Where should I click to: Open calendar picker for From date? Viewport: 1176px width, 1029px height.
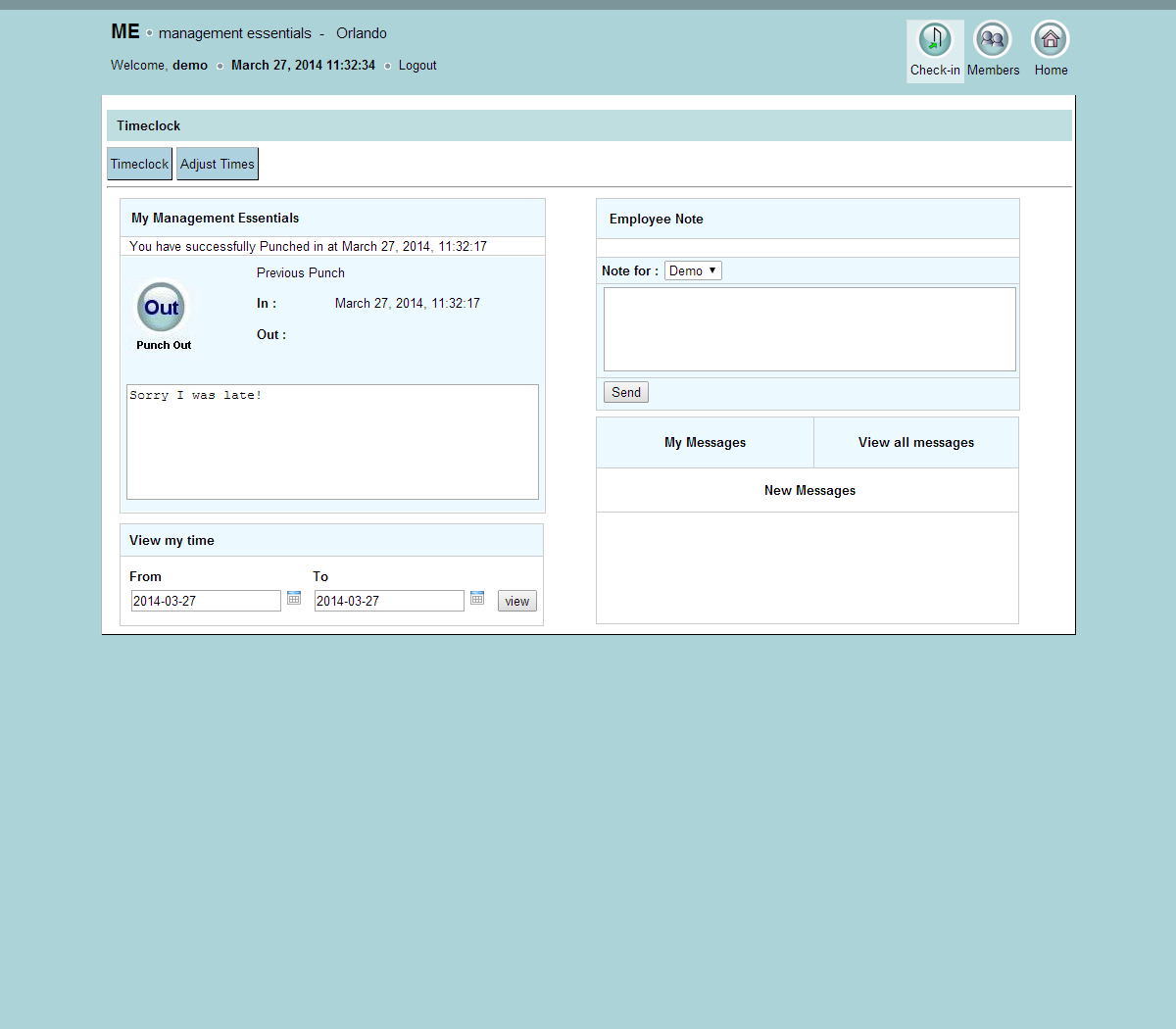click(x=294, y=598)
